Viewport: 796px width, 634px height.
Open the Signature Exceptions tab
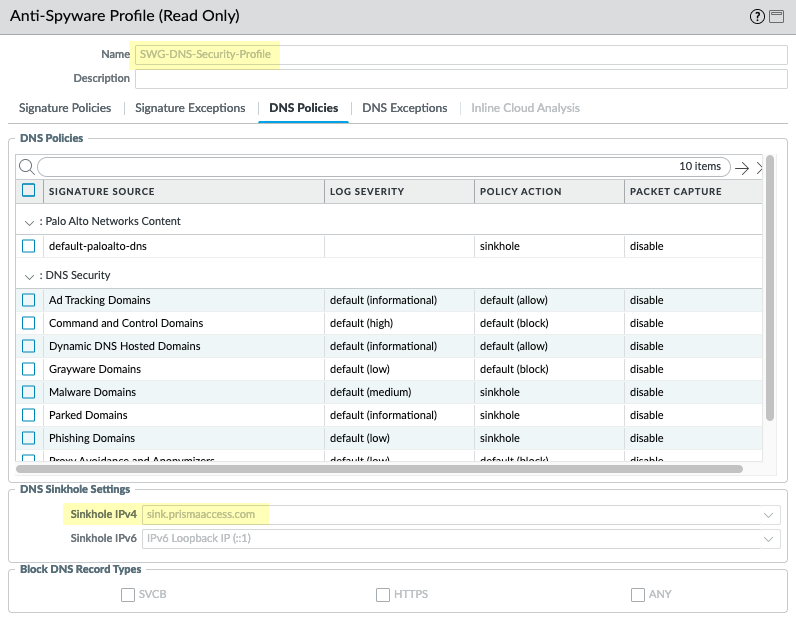click(x=190, y=108)
